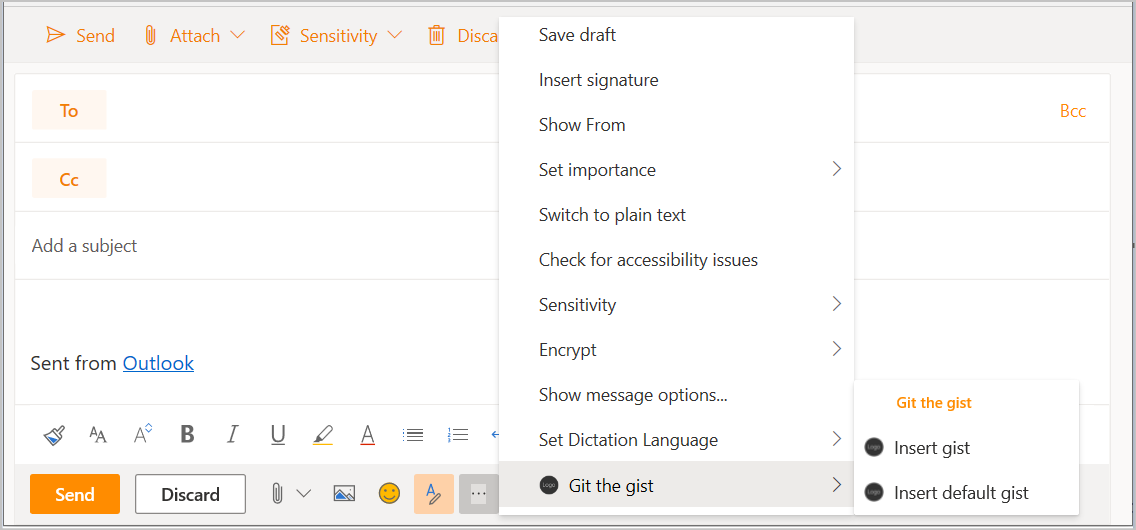Viewport: 1136px width, 530px height.
Task: Open the Sensitivity dropdown chevron in top toolbar
Action: [395, 35]
